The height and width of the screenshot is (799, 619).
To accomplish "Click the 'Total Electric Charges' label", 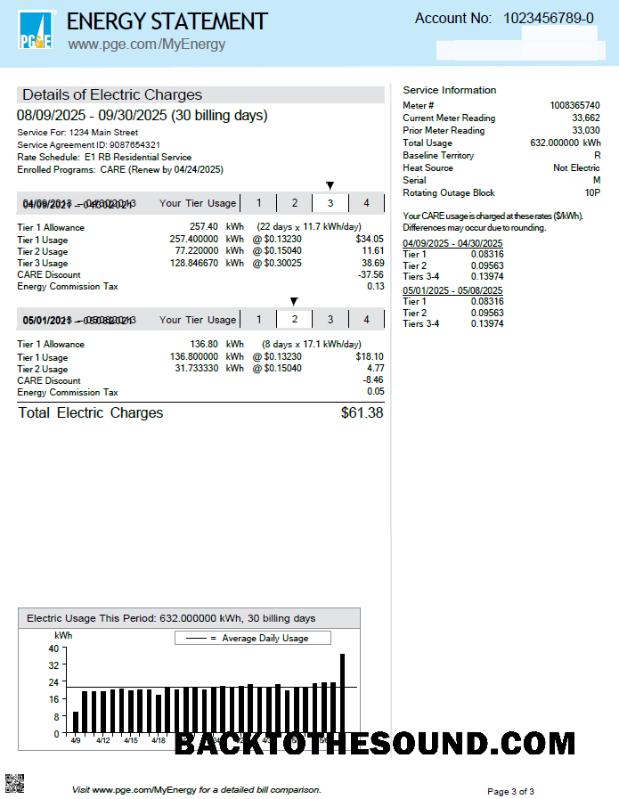I will coord(91,413).
